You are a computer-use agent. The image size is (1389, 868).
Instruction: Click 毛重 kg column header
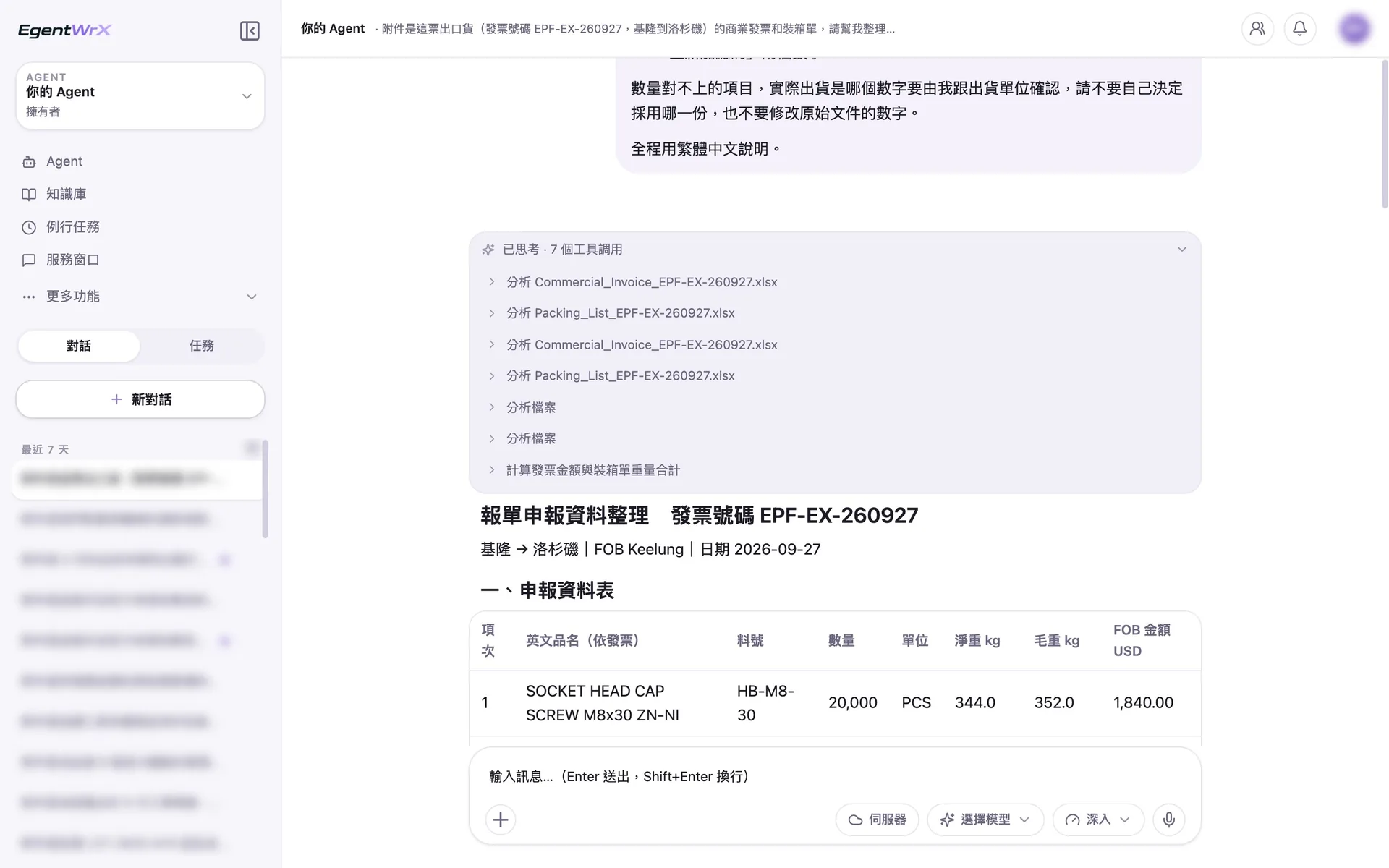point(1057,641)
